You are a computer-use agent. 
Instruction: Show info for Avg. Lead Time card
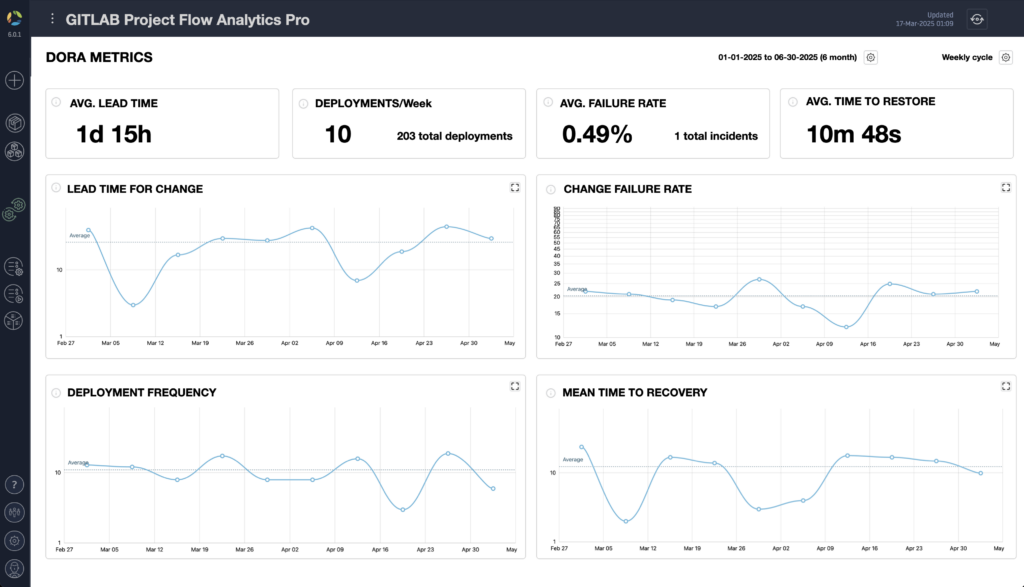(x=56, y=102)
